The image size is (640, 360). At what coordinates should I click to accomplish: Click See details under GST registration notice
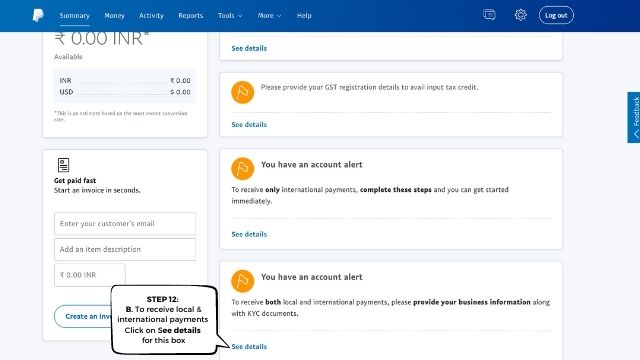click(249, 124)
